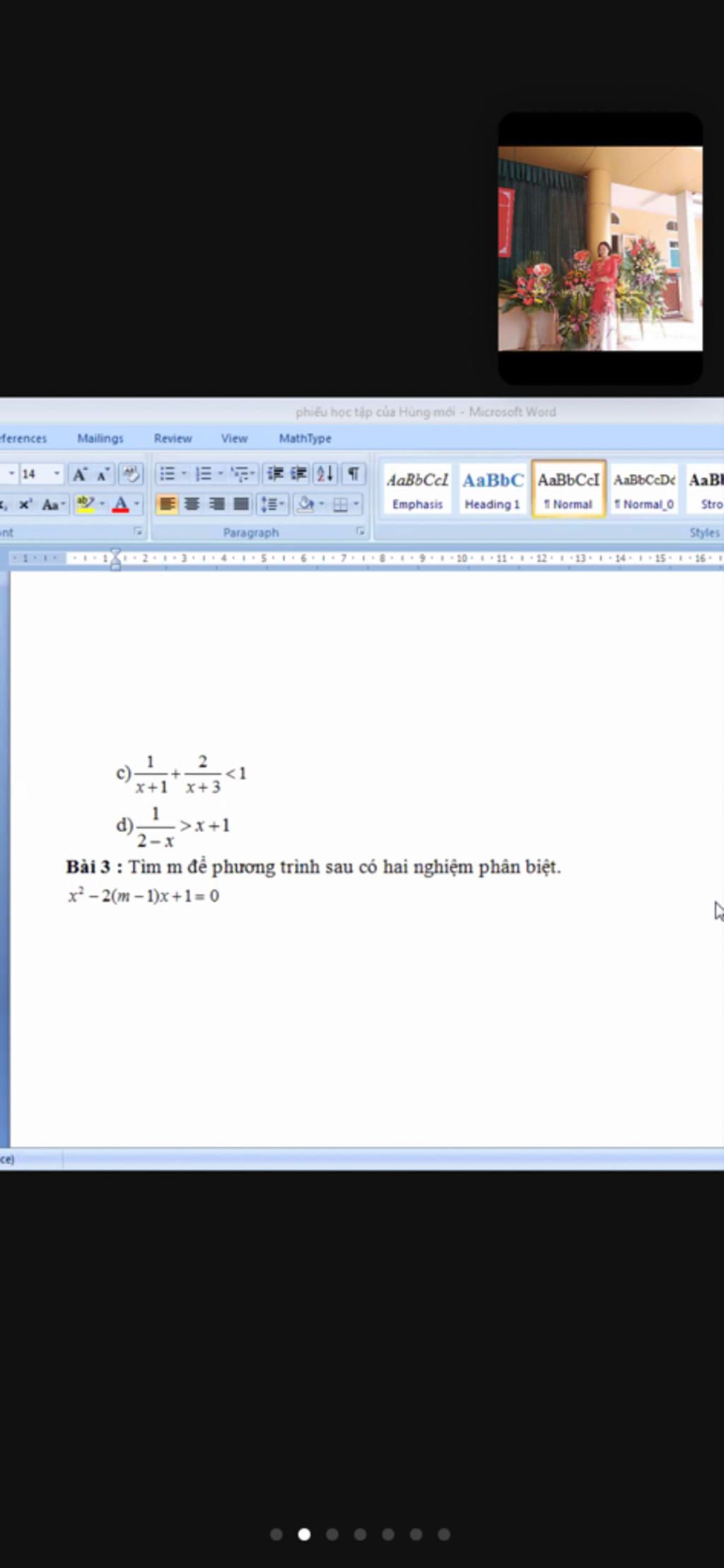This screenshot has height=1568, width=724.
Task: Click the Line Spacing icon
Action: click(x=269, y=505)
